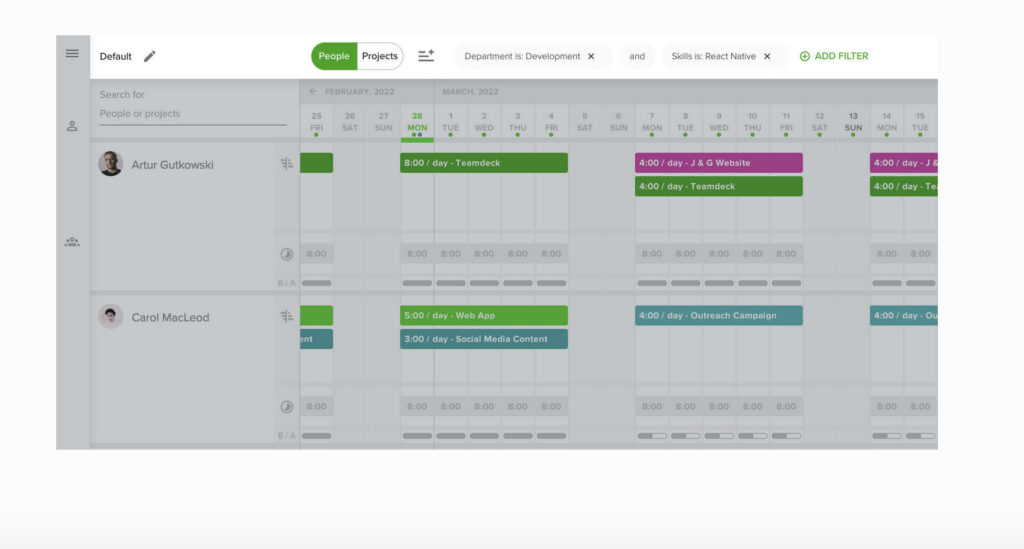Focus the Search for People or projects field

pyautogui.click(x=193, y=114)
